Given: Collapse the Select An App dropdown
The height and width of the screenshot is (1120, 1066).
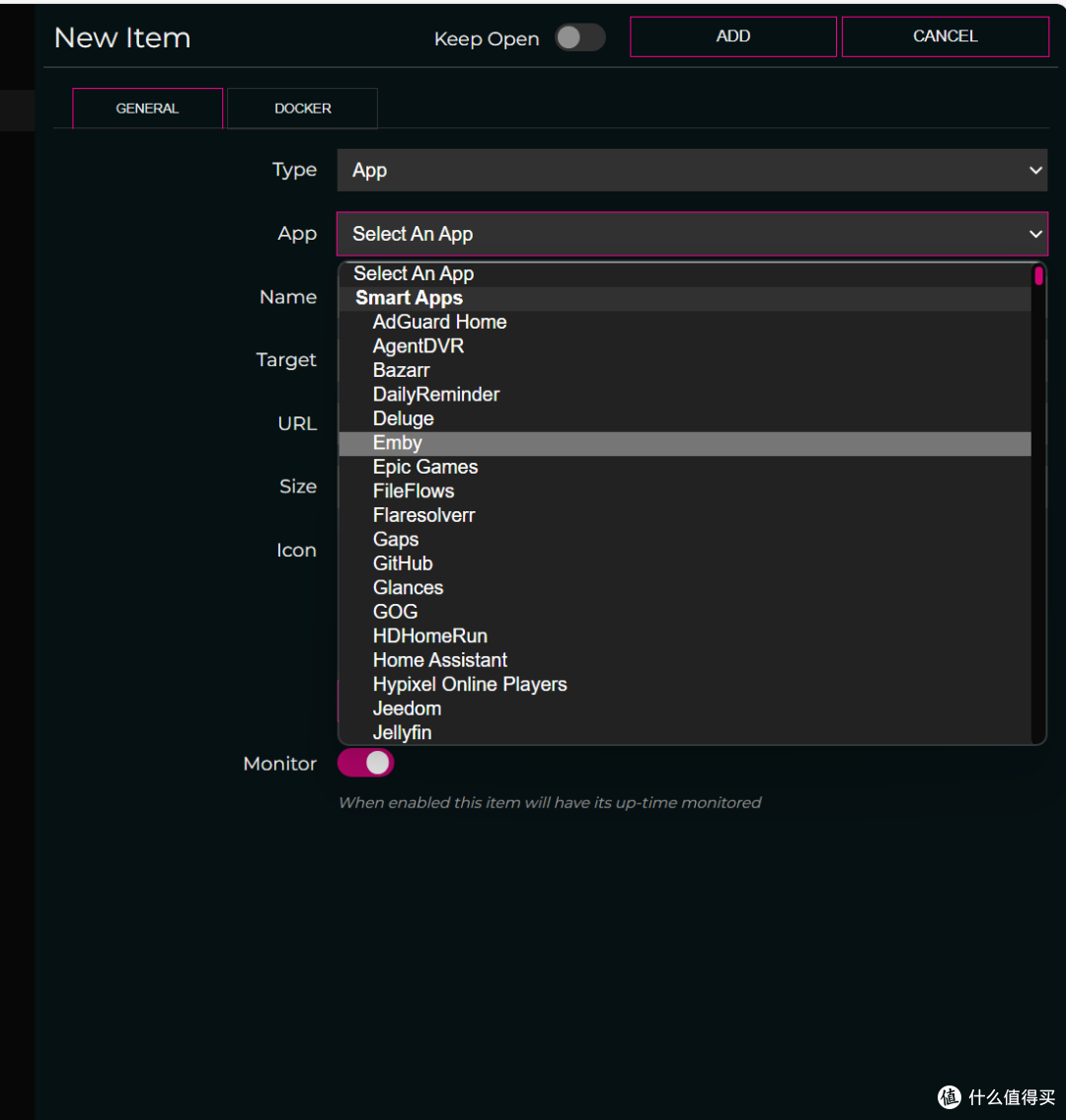Looking at the screenshot, I should 692,234.
